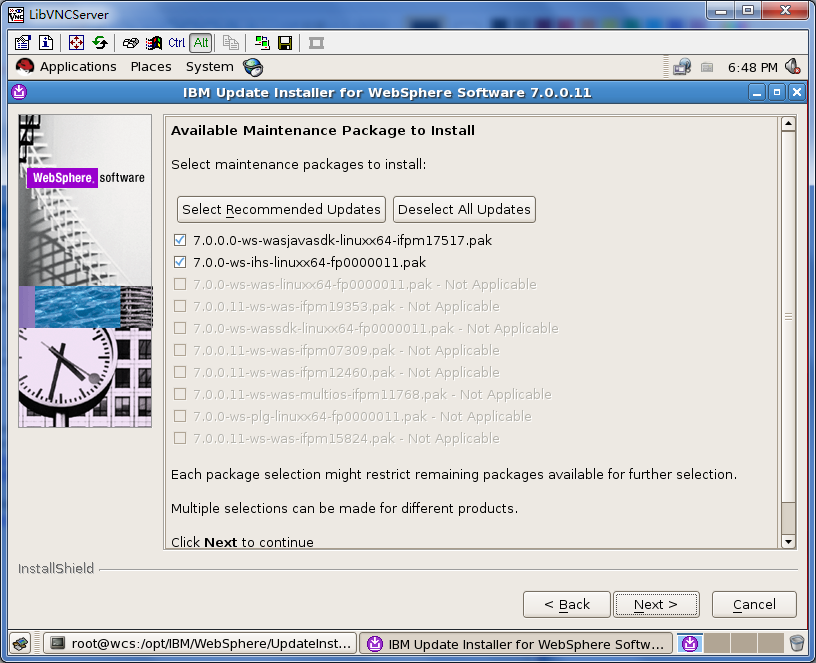
Task: Send Ctrl-Alt-Del icon in VNC toolbar
Action: coord(131,43)
